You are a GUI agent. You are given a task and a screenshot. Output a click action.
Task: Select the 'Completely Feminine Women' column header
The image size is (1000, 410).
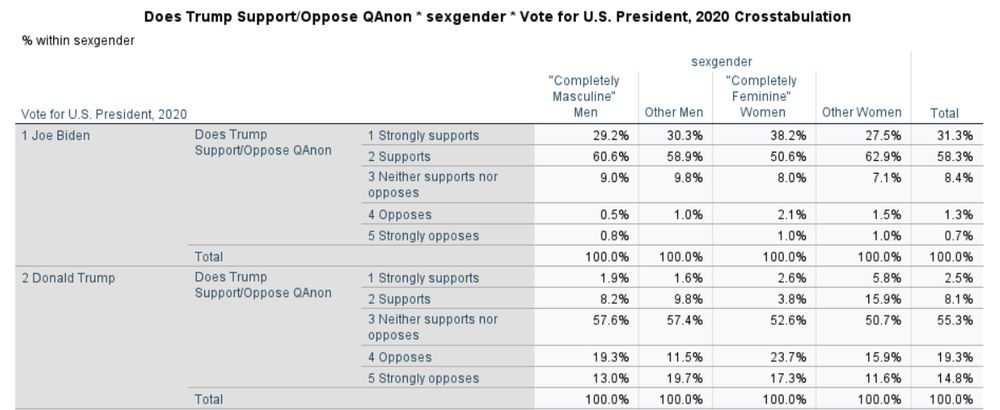pyautogui.click(x=764, y=96)
